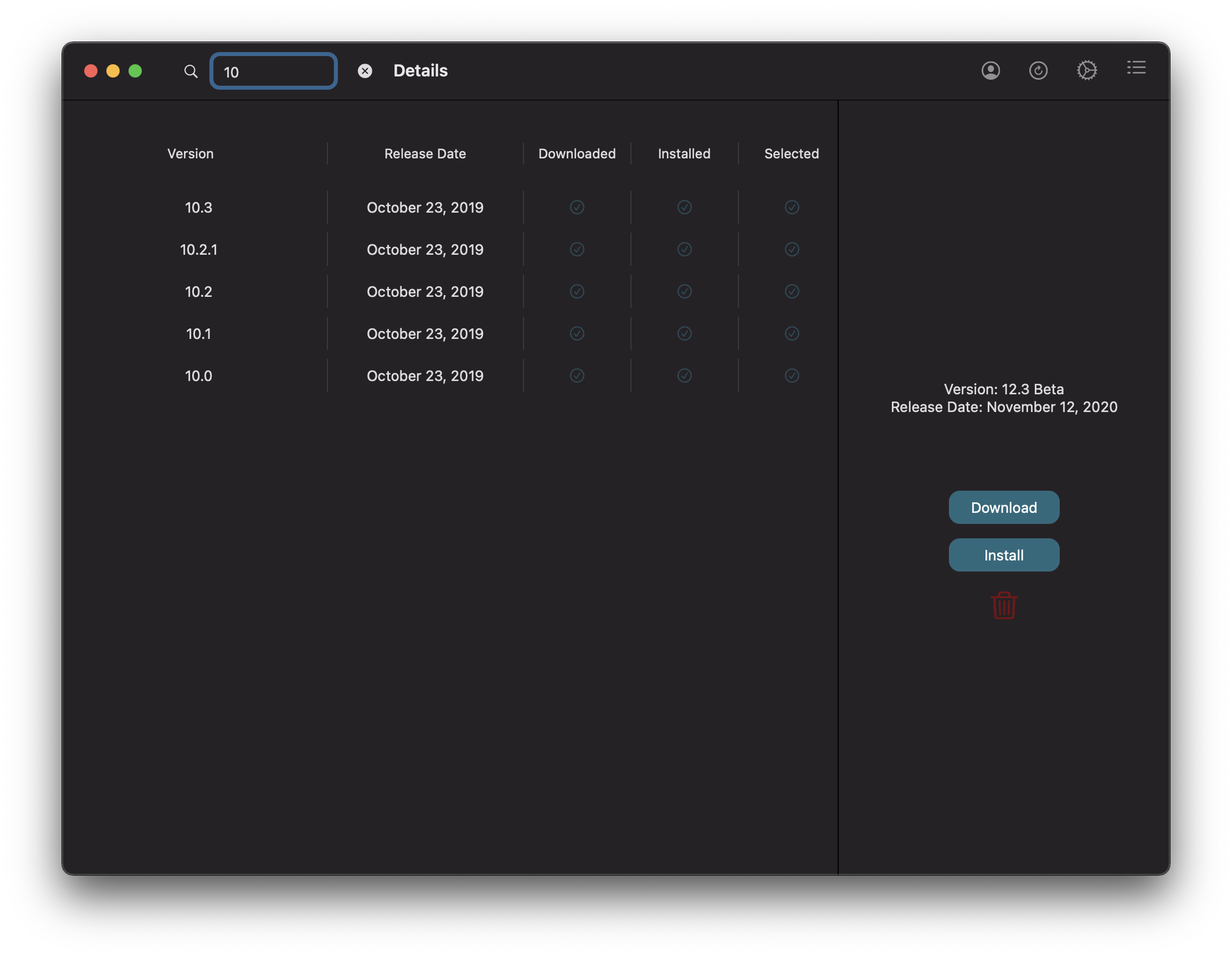This screenshot has height=957, width=1232.
Task: Toggle the Installed checkmark for version 10.2.1
Action: [x=684, y=249]
